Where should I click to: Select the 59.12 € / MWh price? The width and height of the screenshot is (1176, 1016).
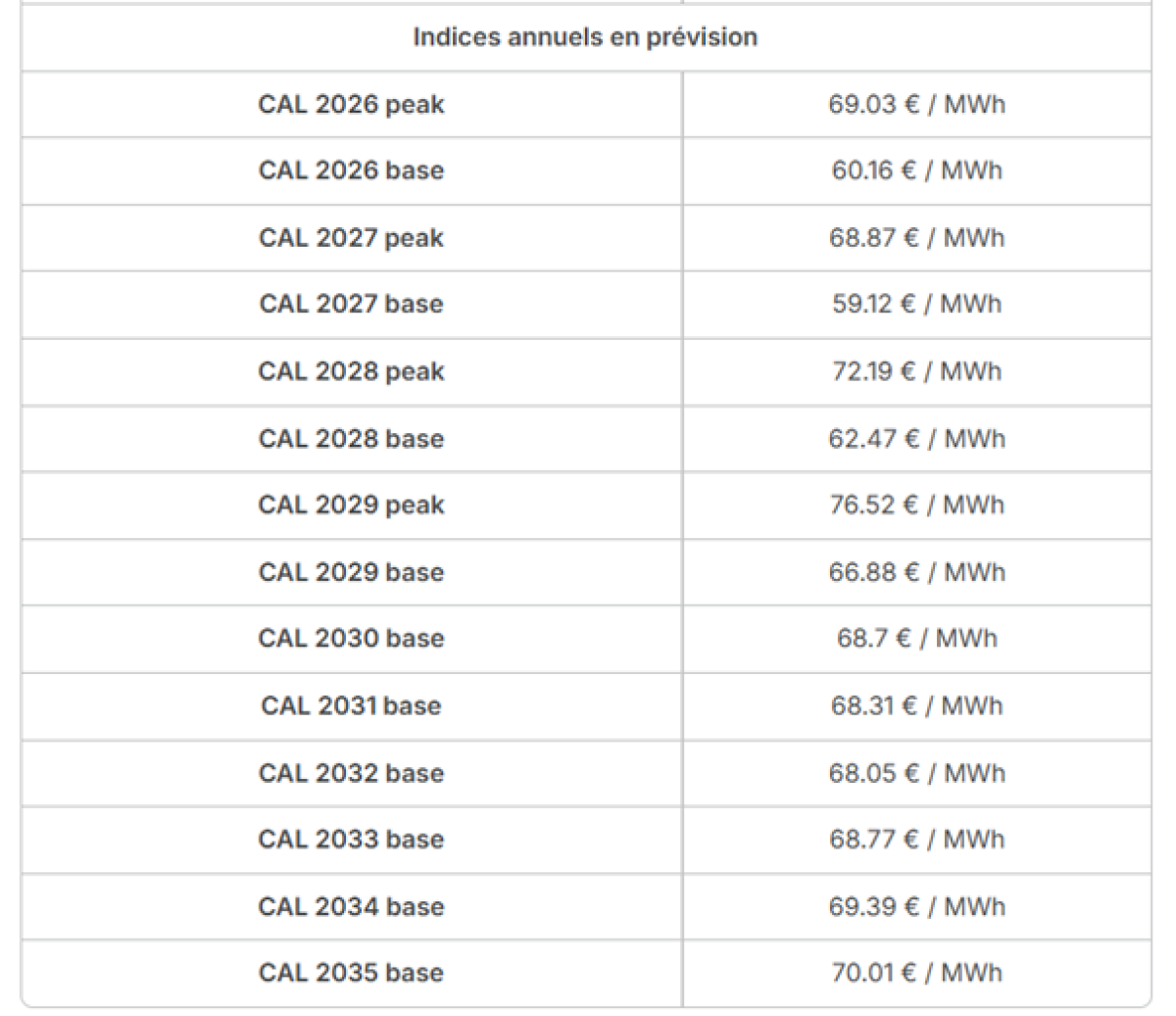pyautogui.click(x=916, y=304)
